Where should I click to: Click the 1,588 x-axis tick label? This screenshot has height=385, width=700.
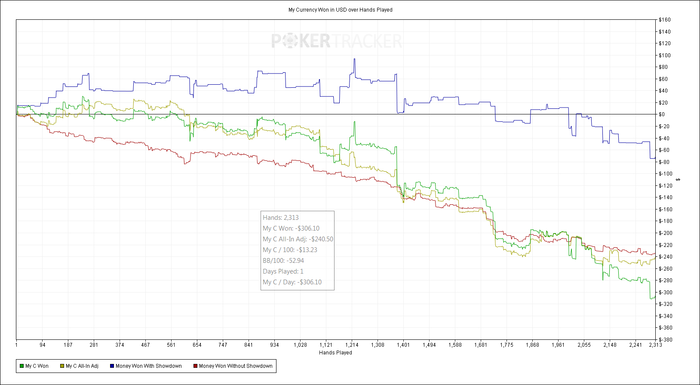[455, 345]
